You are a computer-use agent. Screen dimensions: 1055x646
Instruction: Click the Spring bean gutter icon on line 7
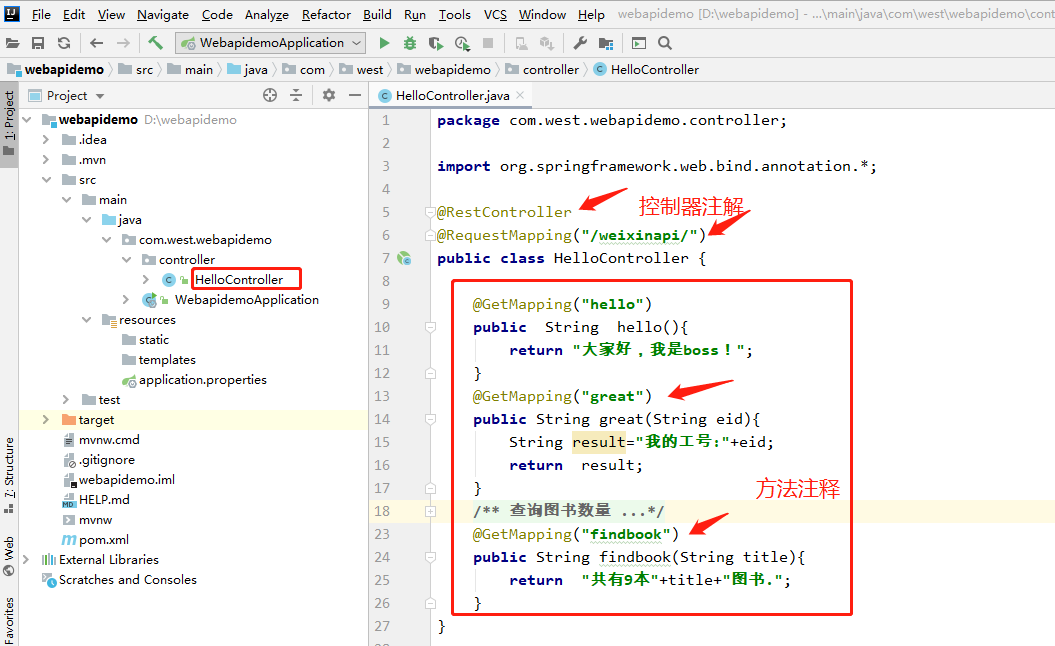pyautogui.click(x=404, y=258)
